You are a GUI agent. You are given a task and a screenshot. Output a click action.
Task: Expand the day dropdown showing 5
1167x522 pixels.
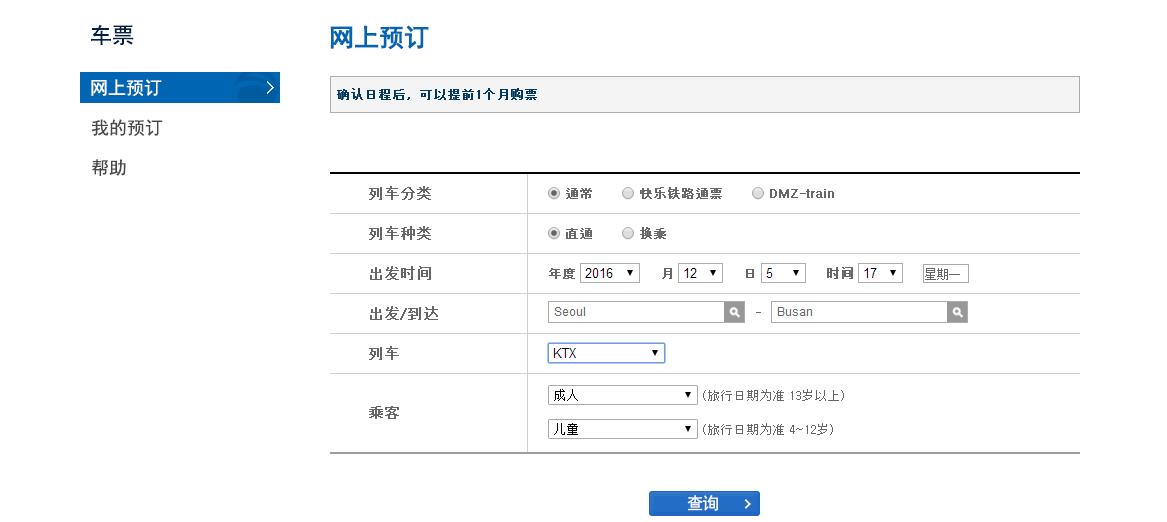tap(783, 273)
